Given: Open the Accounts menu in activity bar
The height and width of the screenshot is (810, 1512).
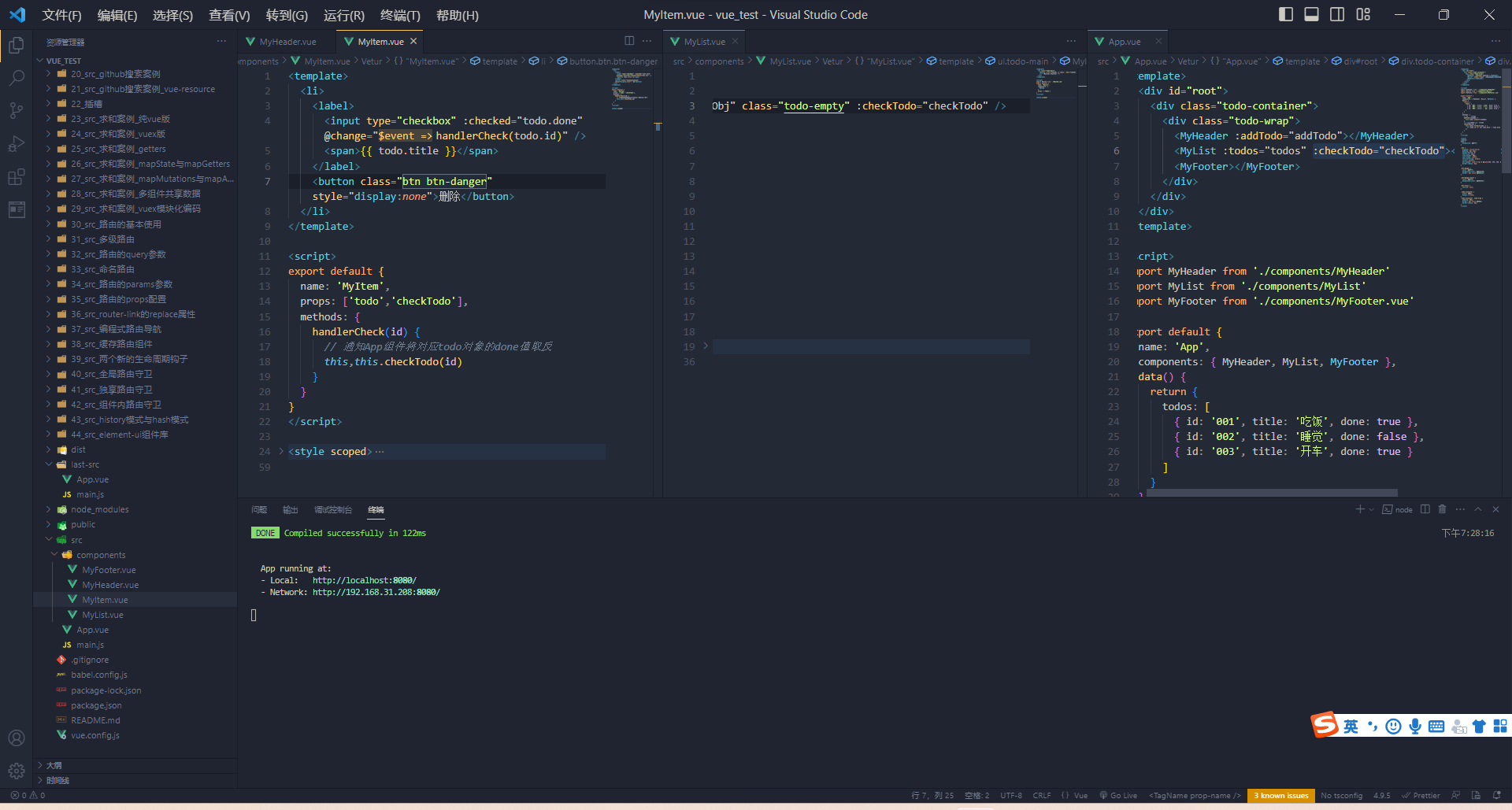Looking at the screenshot, I should click(17, 738).
